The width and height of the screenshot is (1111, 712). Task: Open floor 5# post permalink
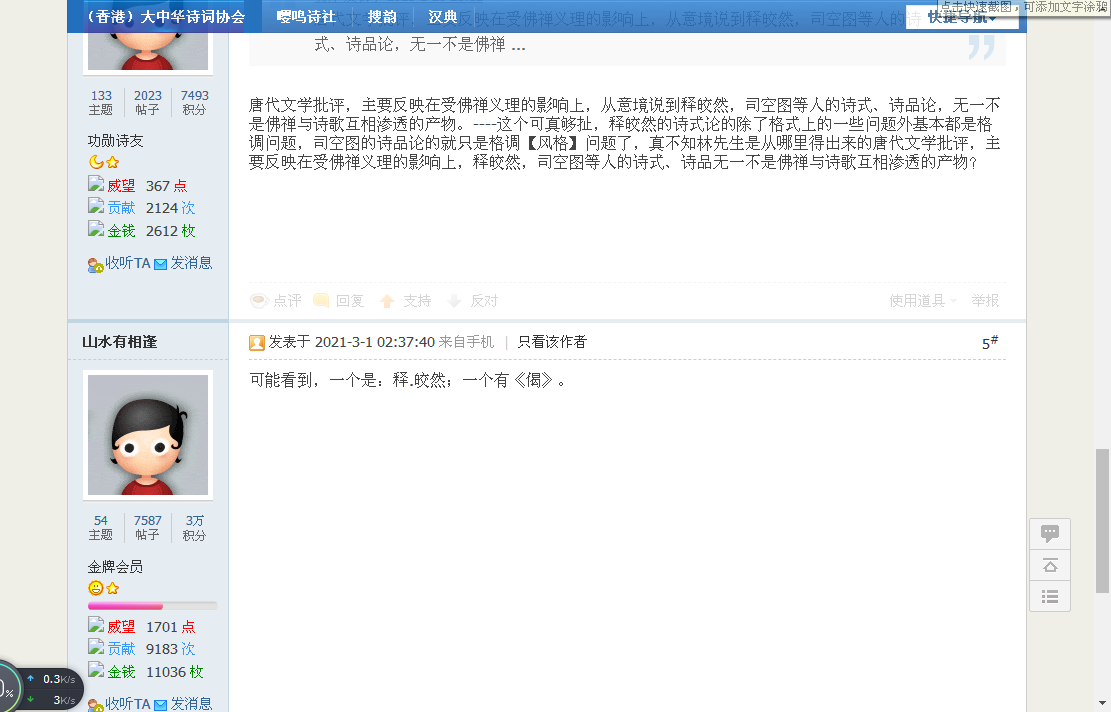tap(990, 343)
